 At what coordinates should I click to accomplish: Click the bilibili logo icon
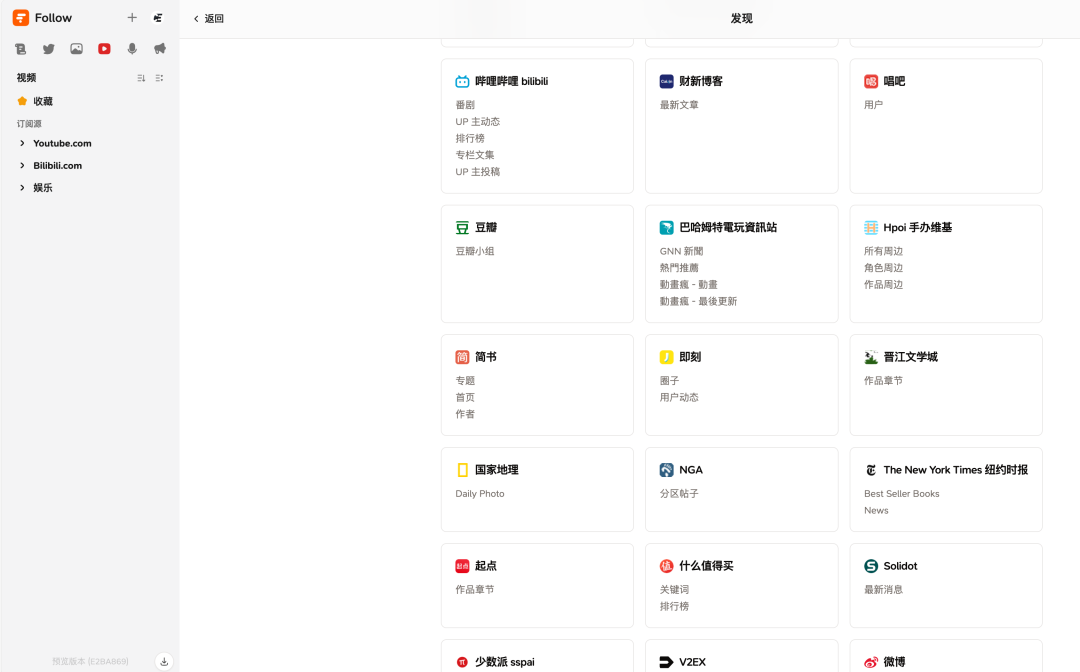point(462,81)
